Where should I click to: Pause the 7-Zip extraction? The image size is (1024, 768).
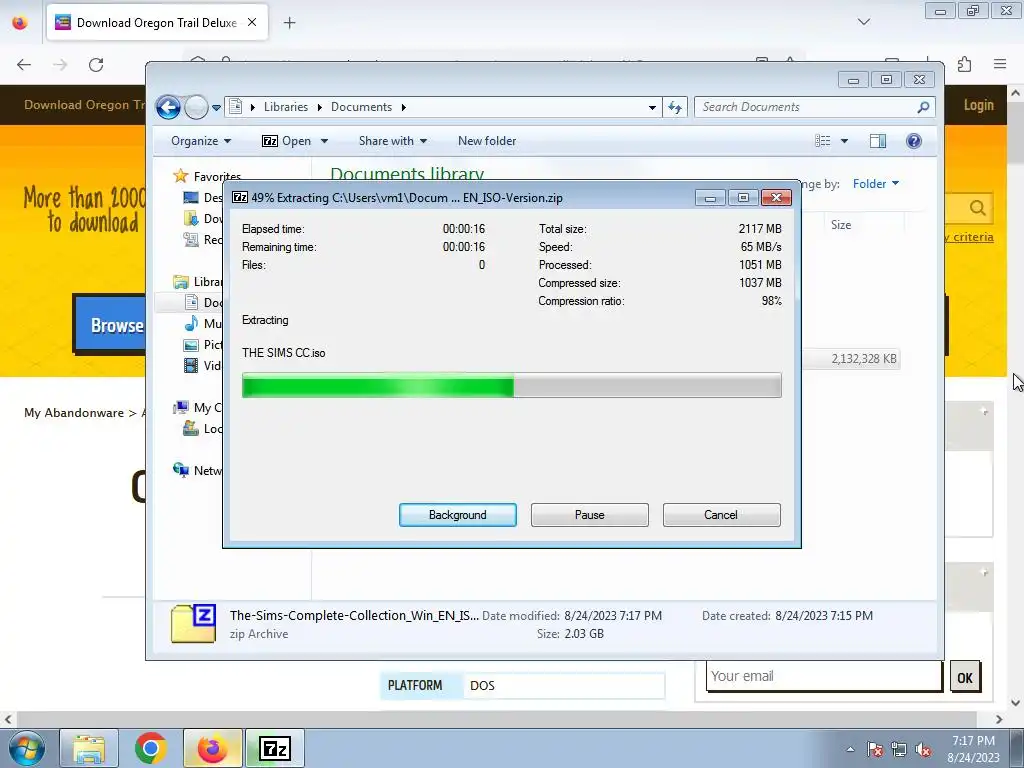(589, 515)
